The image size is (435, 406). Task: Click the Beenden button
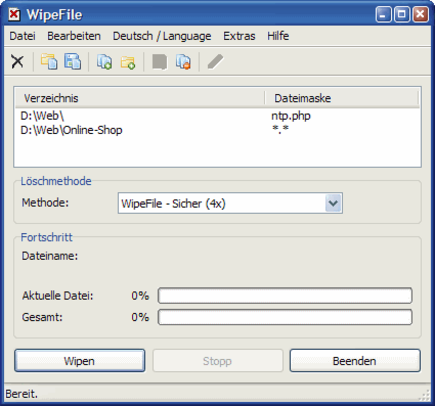(x=355, y=361)
